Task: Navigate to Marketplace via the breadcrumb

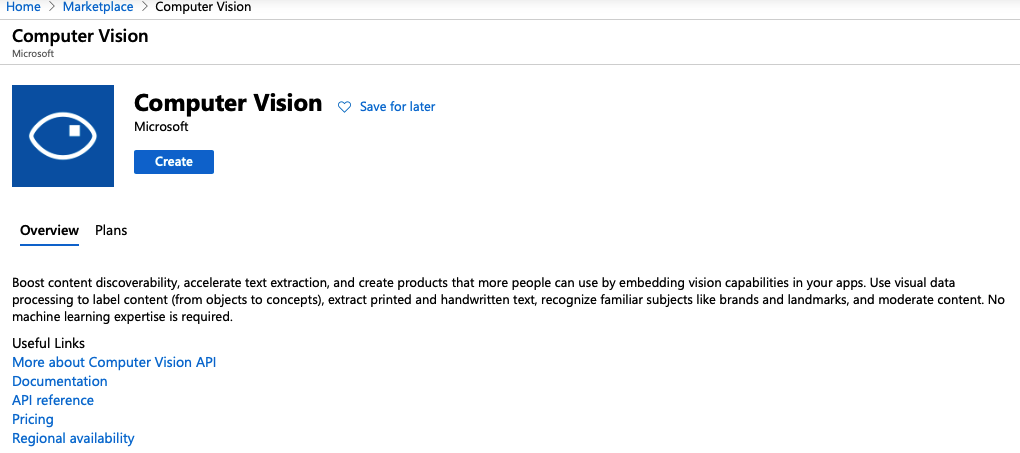Action: pyautogui.click(x=97, y=7)
